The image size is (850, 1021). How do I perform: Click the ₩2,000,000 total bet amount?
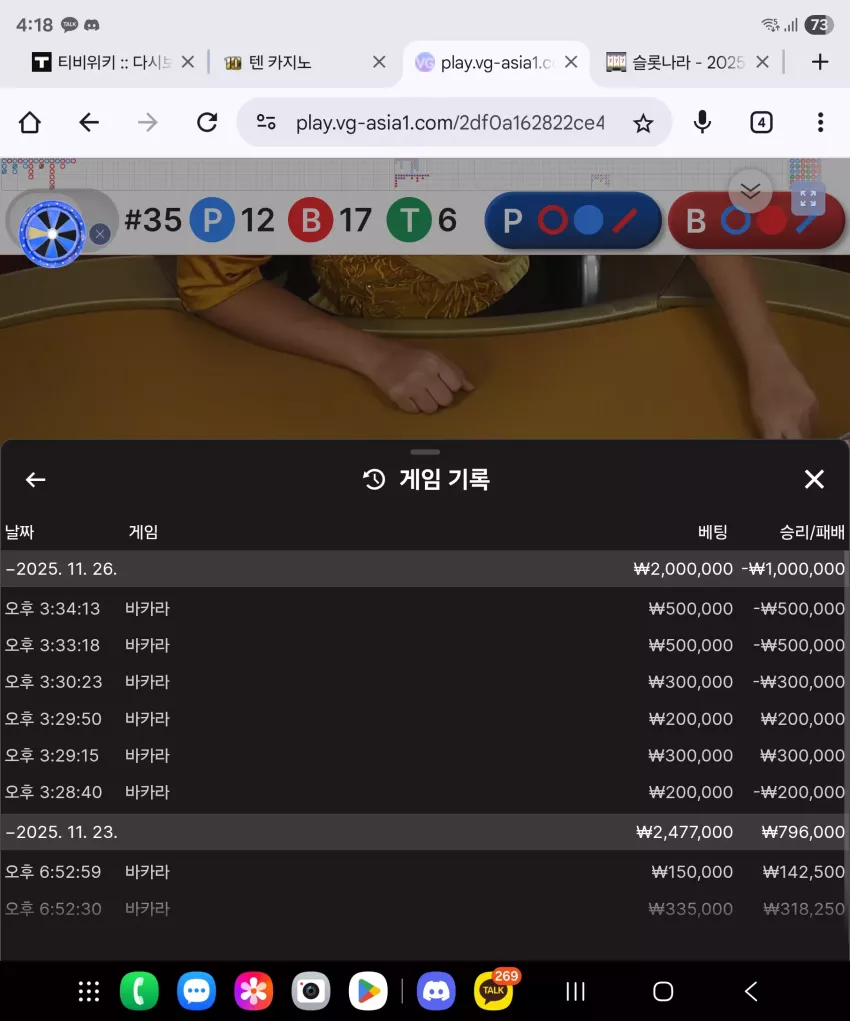click(683, 568)
